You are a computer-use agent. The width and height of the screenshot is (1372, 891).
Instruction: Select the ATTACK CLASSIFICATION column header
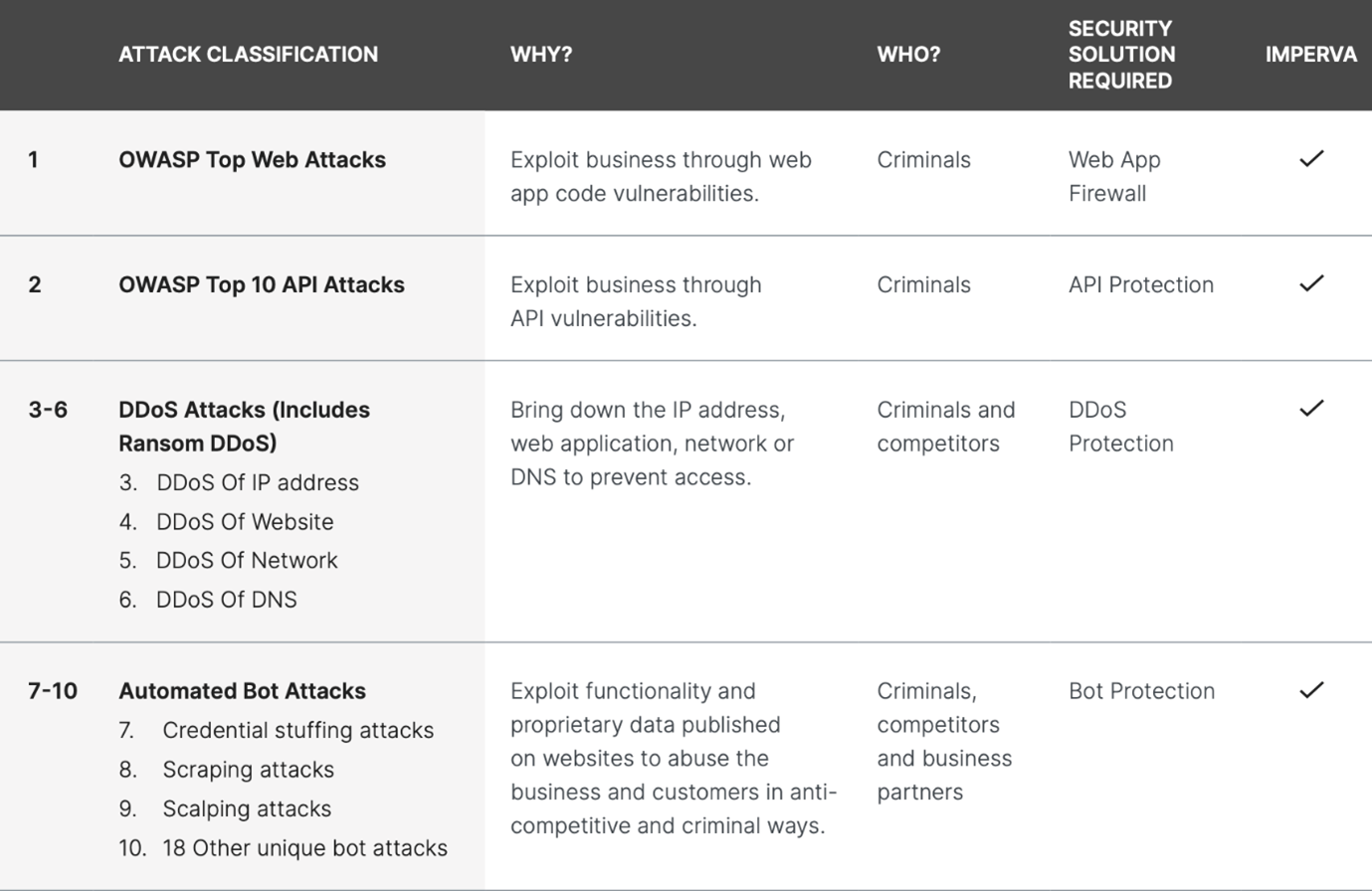tap(248, 55)
